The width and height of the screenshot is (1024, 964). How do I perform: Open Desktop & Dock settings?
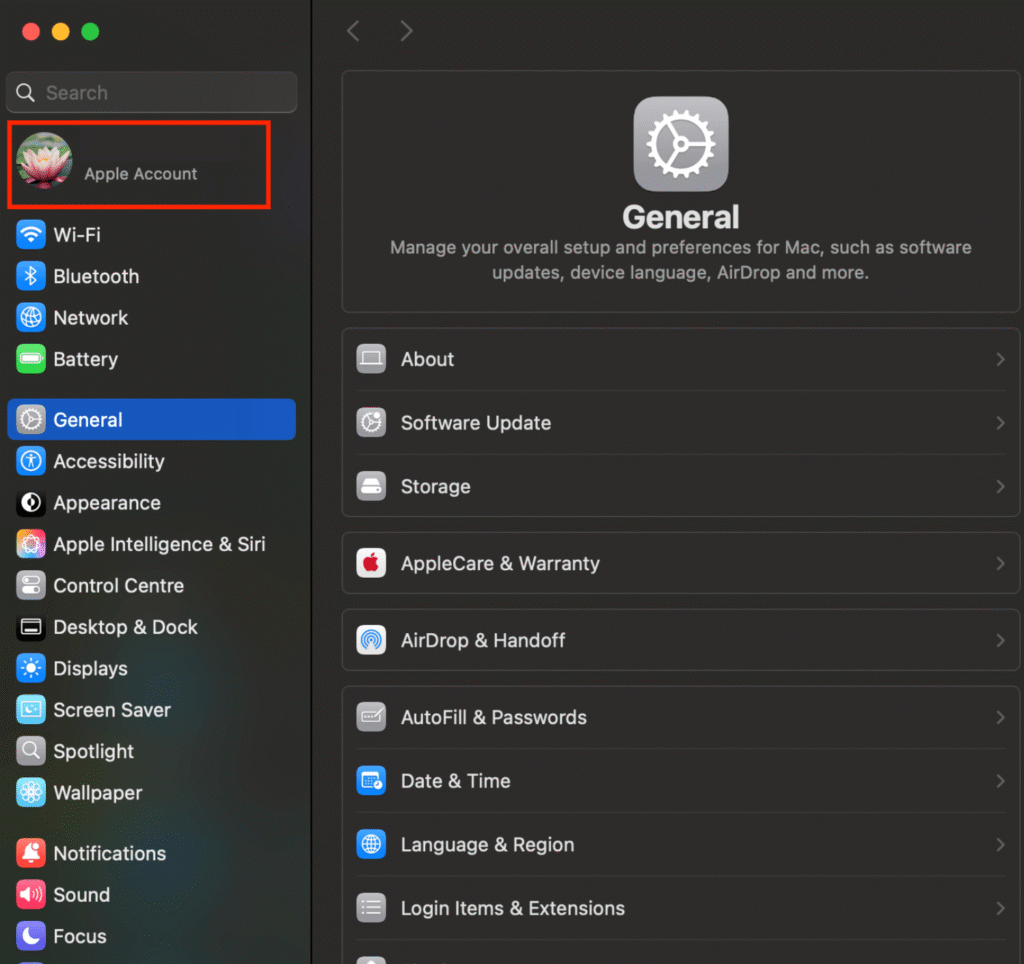(x=152, y=627)
